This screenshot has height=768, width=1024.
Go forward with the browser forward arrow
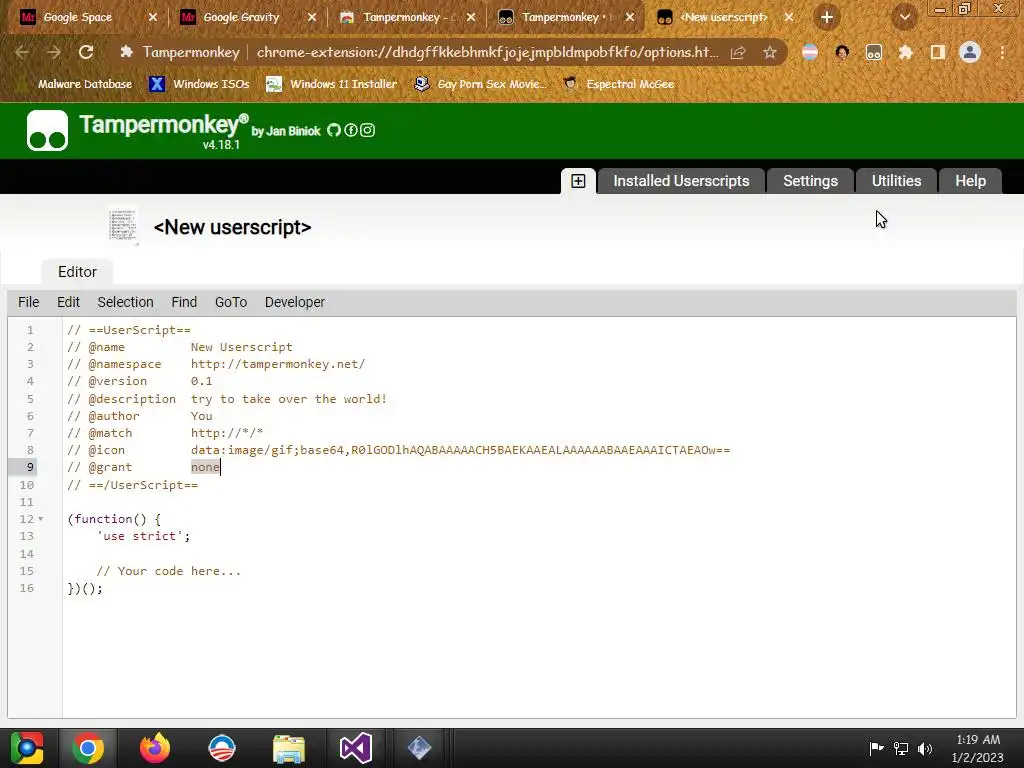pyautogui.click(x=54, y=52)
